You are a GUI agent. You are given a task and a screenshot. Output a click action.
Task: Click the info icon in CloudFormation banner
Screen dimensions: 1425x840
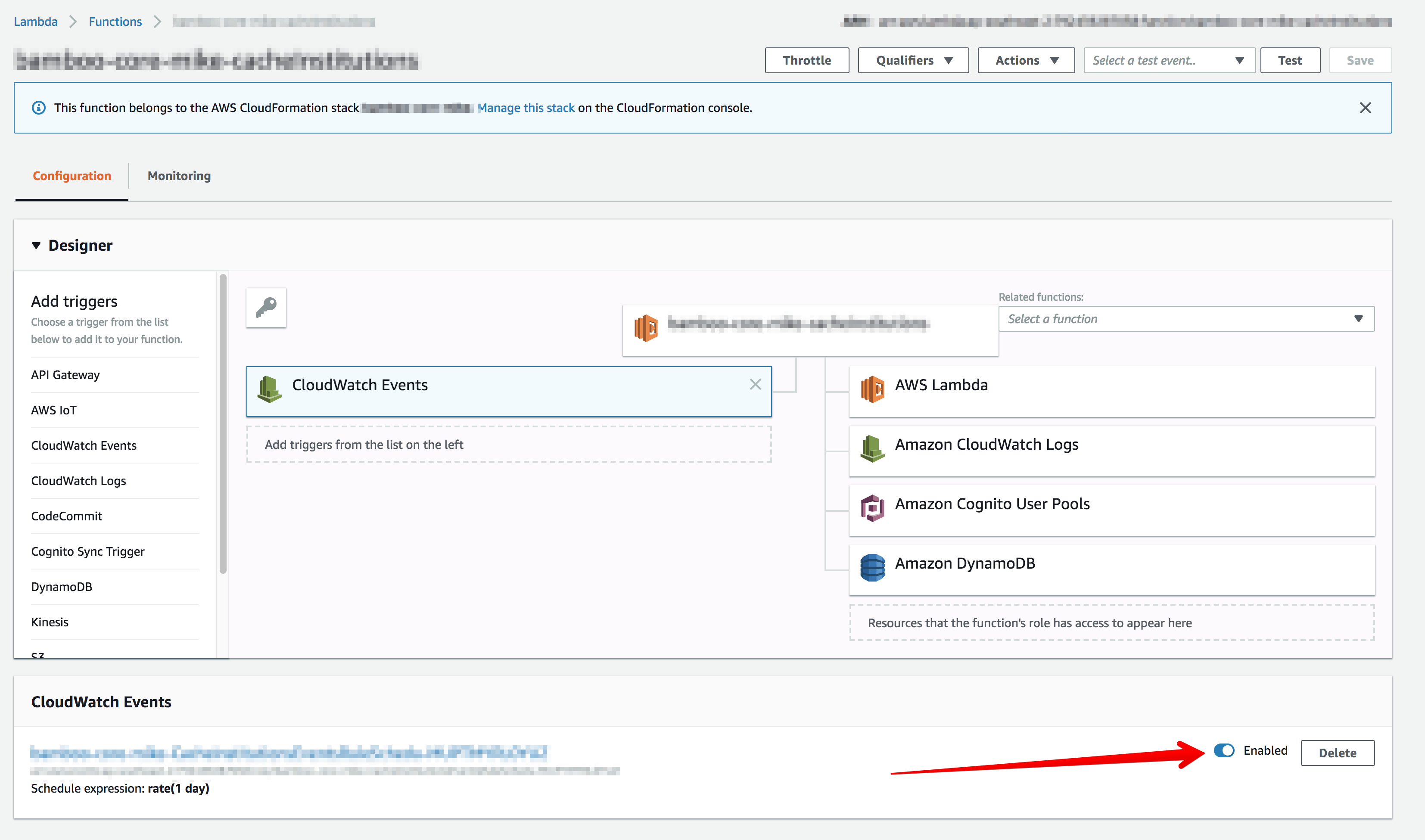[x=38, y=108]
